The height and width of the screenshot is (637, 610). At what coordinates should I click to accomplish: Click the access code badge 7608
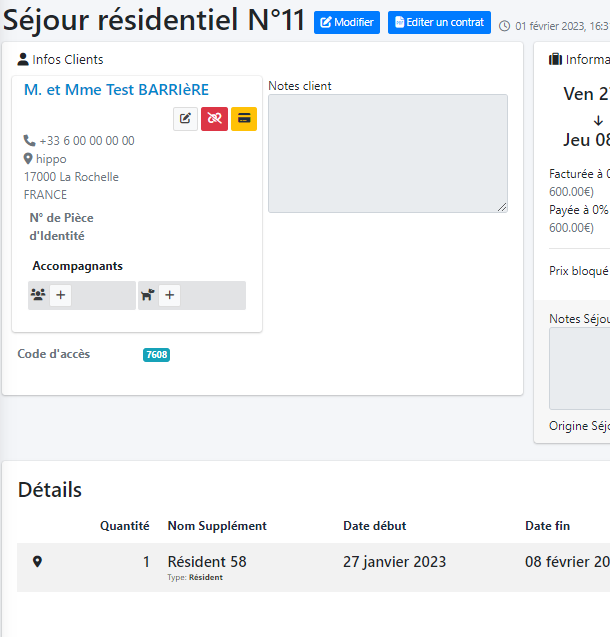pos(156,354)
